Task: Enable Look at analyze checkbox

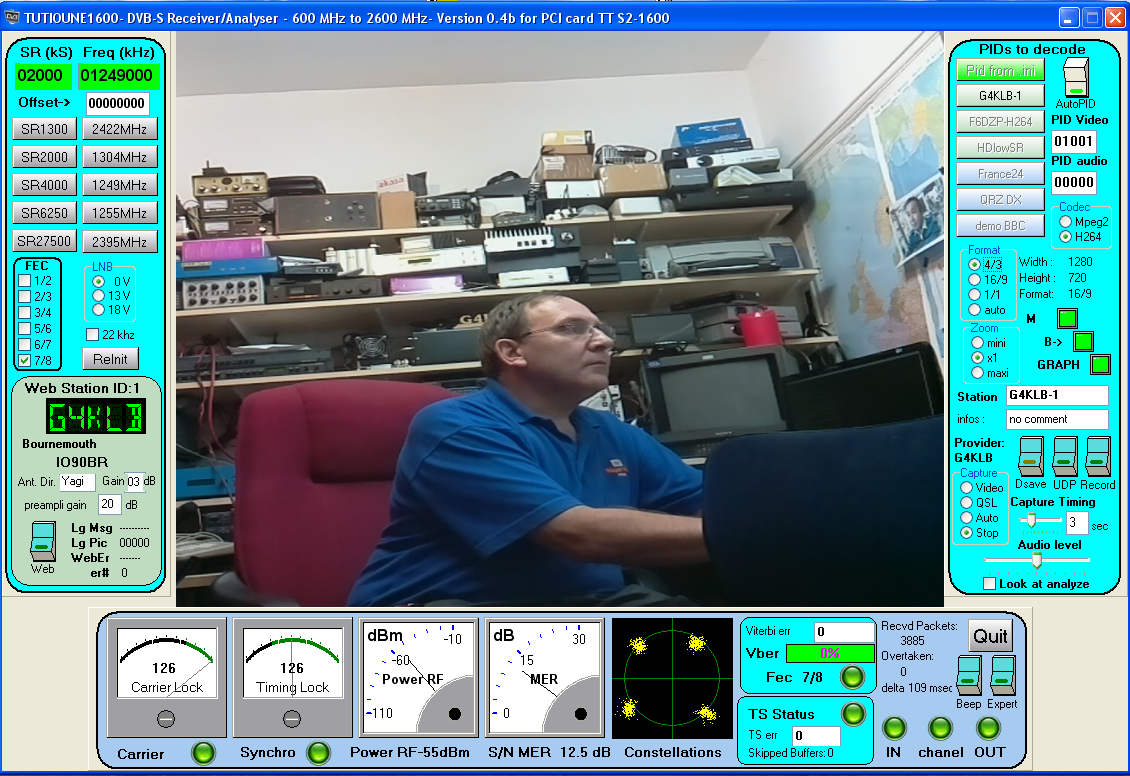Action: (990, 583)
